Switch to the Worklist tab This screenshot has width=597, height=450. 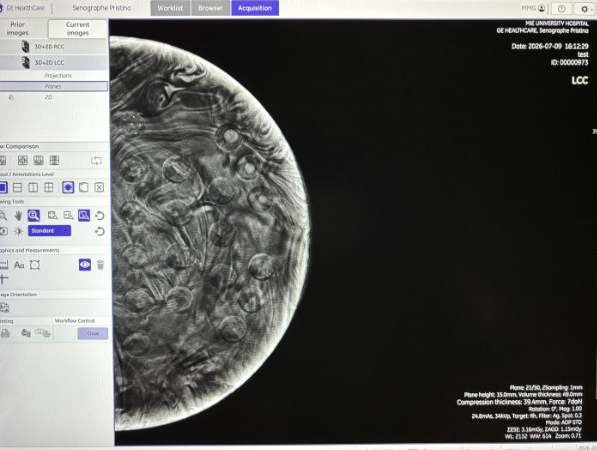[x=170, y=8]
